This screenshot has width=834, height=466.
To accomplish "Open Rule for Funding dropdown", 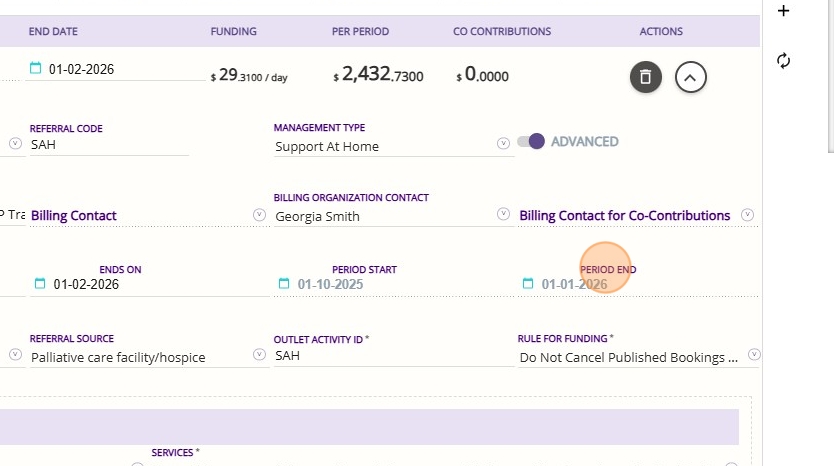I will [754, 355].
